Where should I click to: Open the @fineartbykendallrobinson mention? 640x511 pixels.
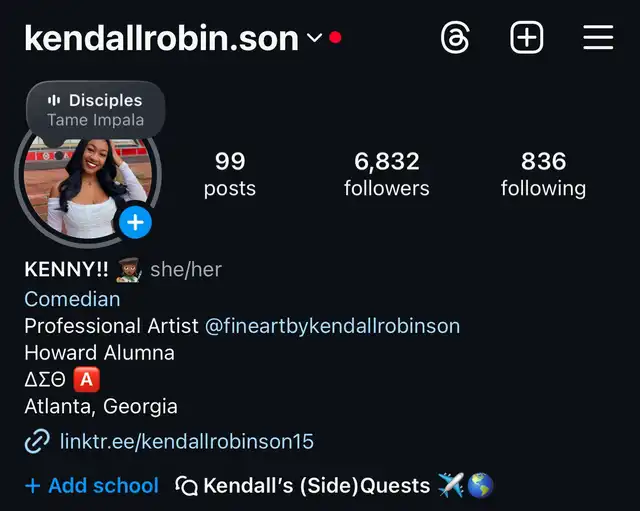pyautogui.click(x=332, y=326)
